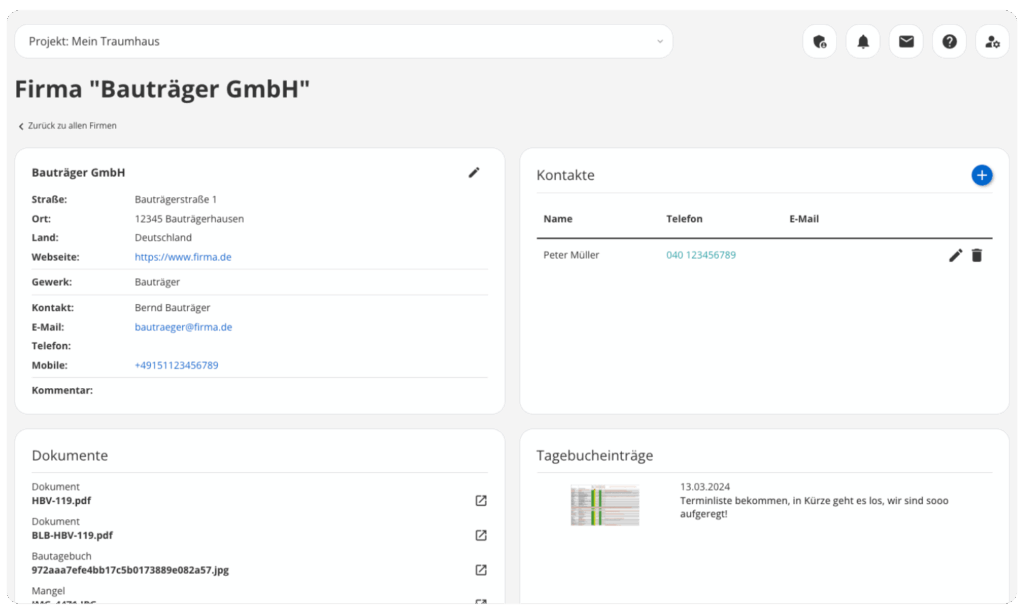Expand the project dropdown Mein Traumhaus
This screenshot has height=614, width=1024.
[x=343, y=42]
